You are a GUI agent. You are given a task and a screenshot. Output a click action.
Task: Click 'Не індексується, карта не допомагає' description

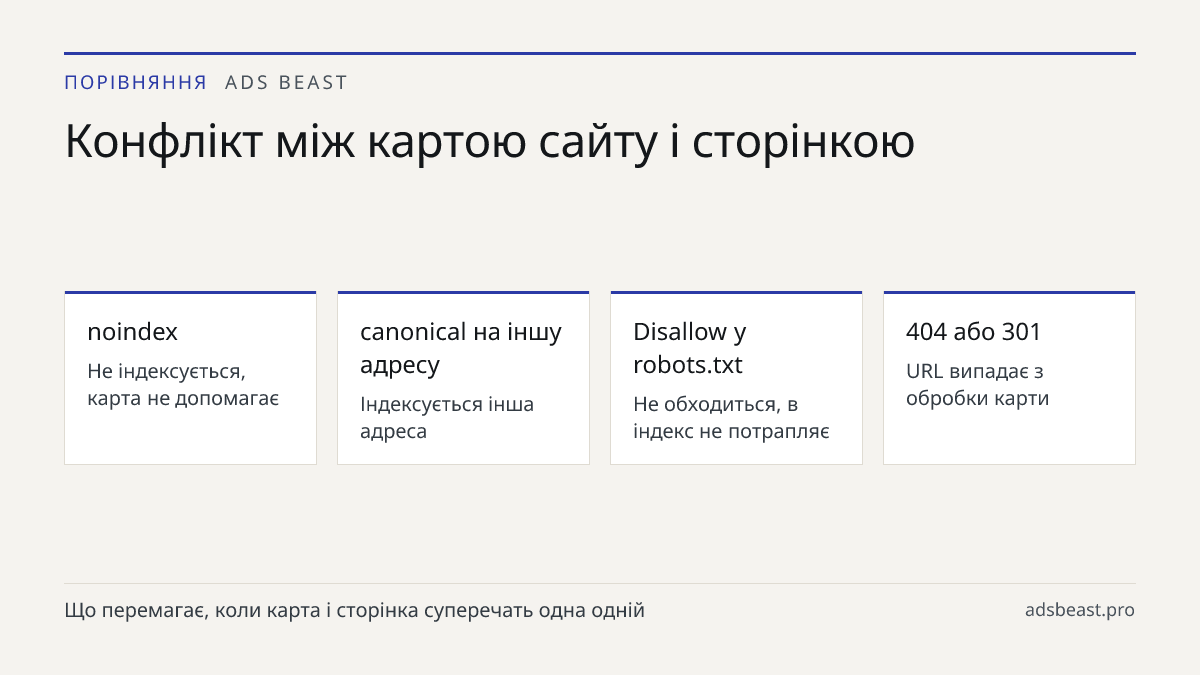click(183, 385)
